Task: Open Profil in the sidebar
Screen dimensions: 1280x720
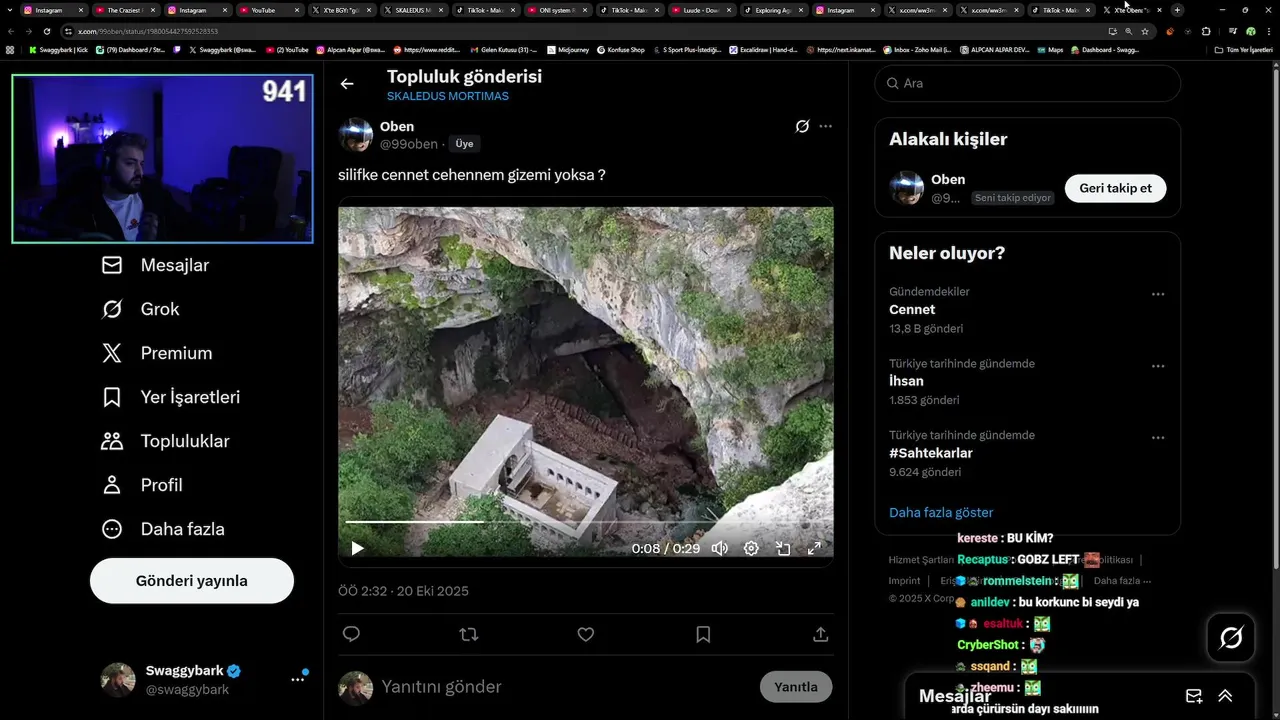Action: pyautogui.click(x=142, y=485)
